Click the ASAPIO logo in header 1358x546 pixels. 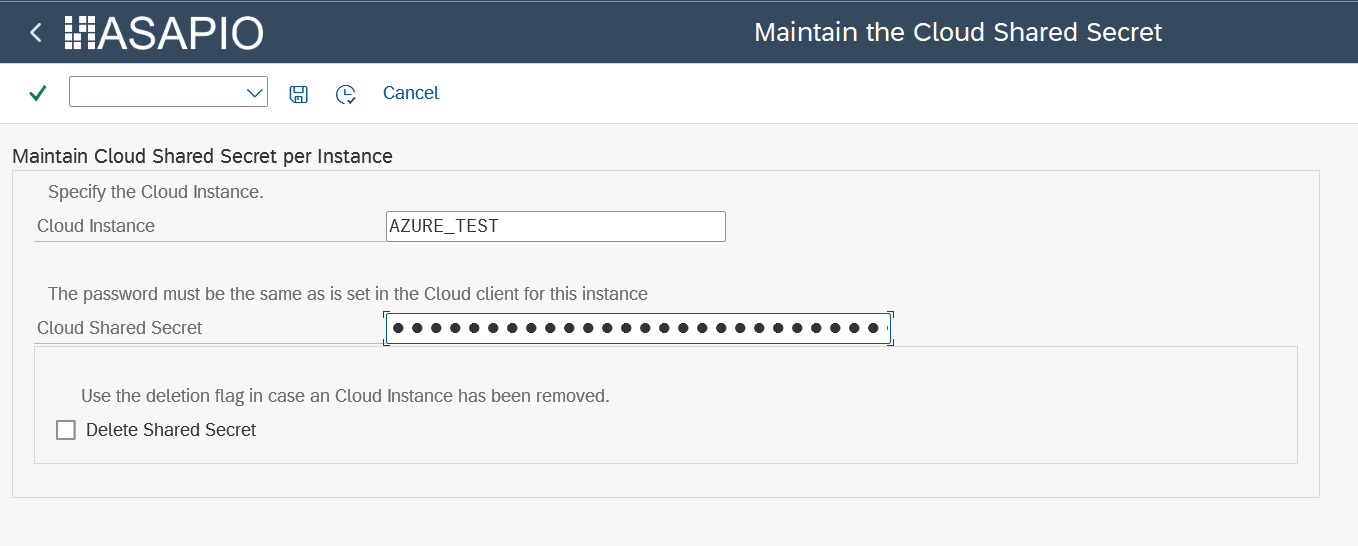click(164, 33)
